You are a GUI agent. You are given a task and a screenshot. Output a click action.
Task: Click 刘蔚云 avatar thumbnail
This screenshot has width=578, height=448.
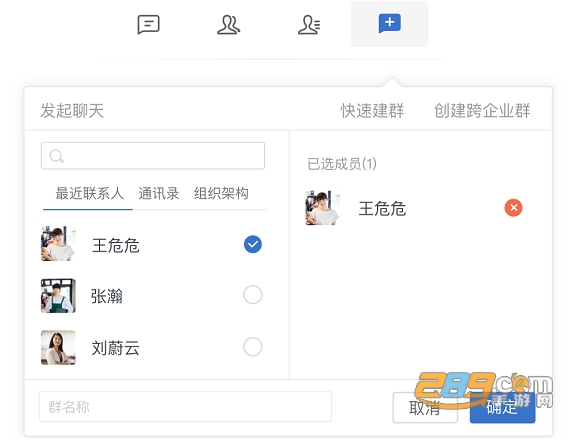click(58, 347)
